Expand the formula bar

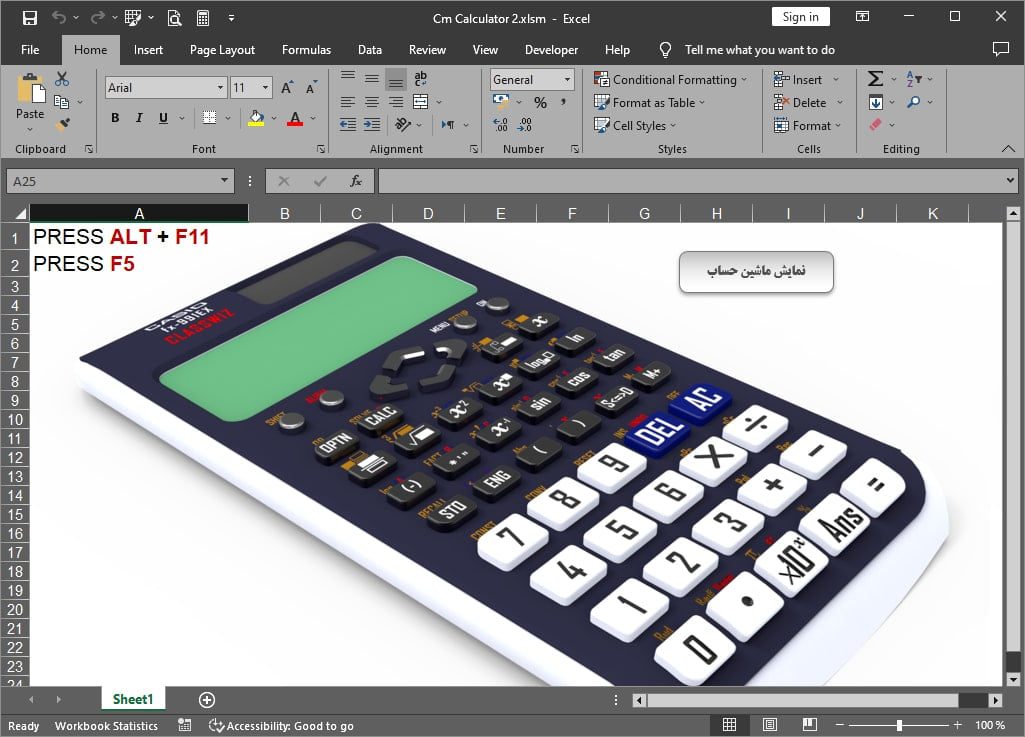click(x=1010, y=180)
